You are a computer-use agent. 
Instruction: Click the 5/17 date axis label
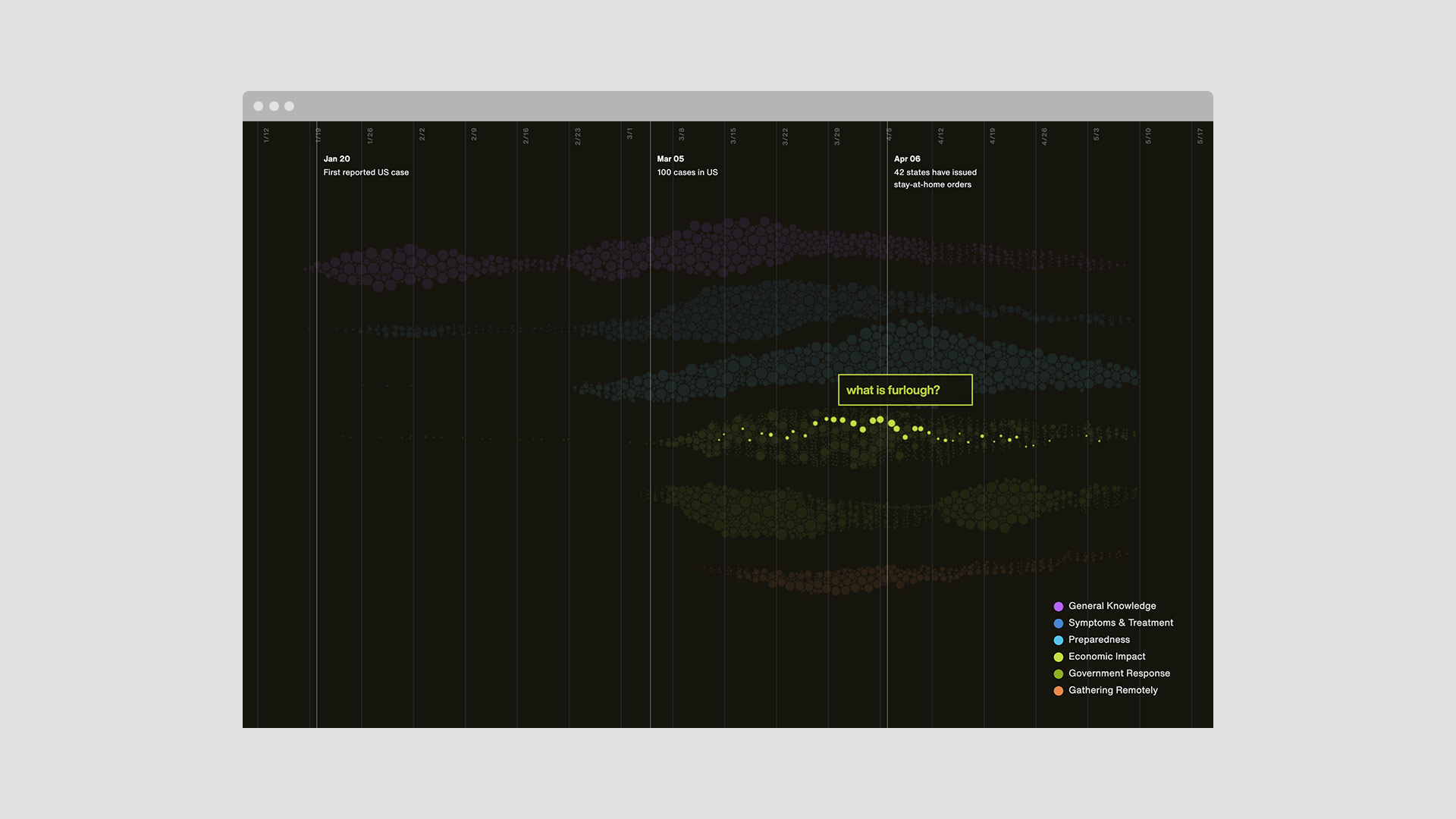coord(1200,136)
